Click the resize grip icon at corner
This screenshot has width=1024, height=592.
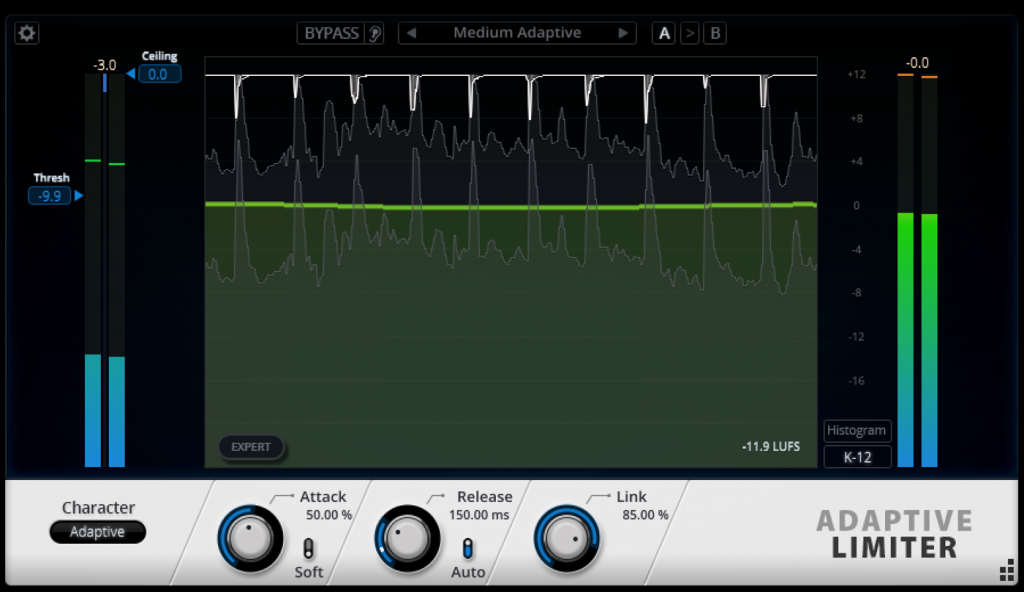pyautogui.click(x=1007, y=570)
